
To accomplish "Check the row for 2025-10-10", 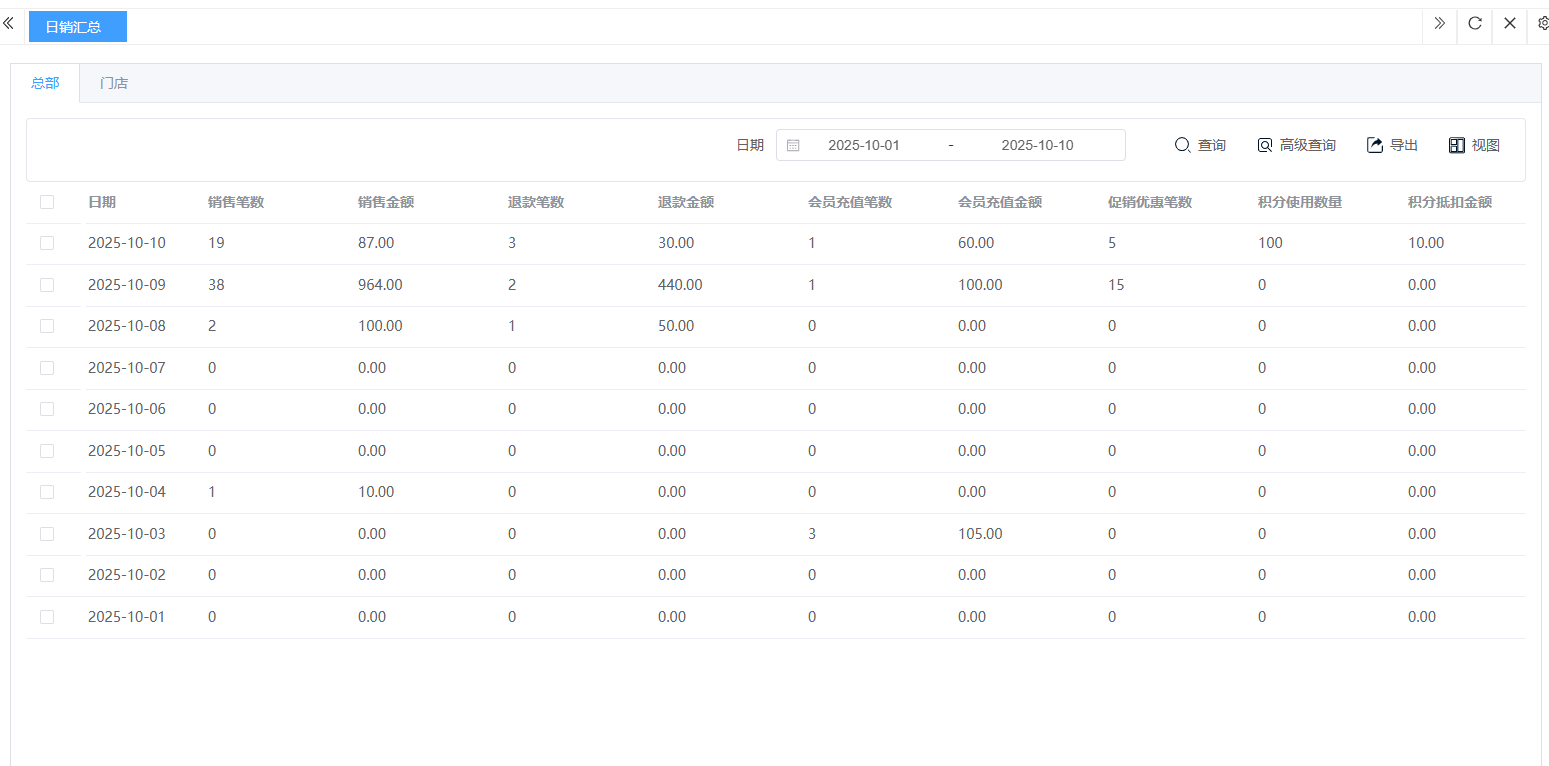I will tap(47, 243).
